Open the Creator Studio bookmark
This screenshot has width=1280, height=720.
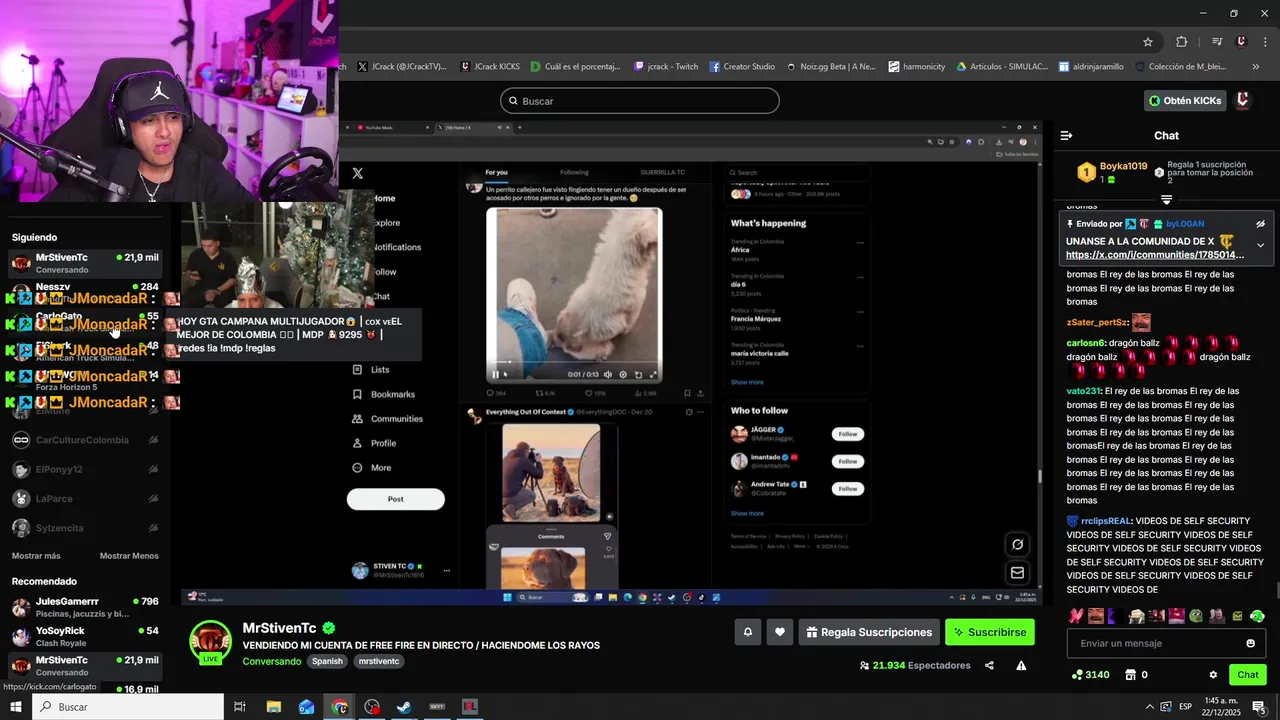742,67
